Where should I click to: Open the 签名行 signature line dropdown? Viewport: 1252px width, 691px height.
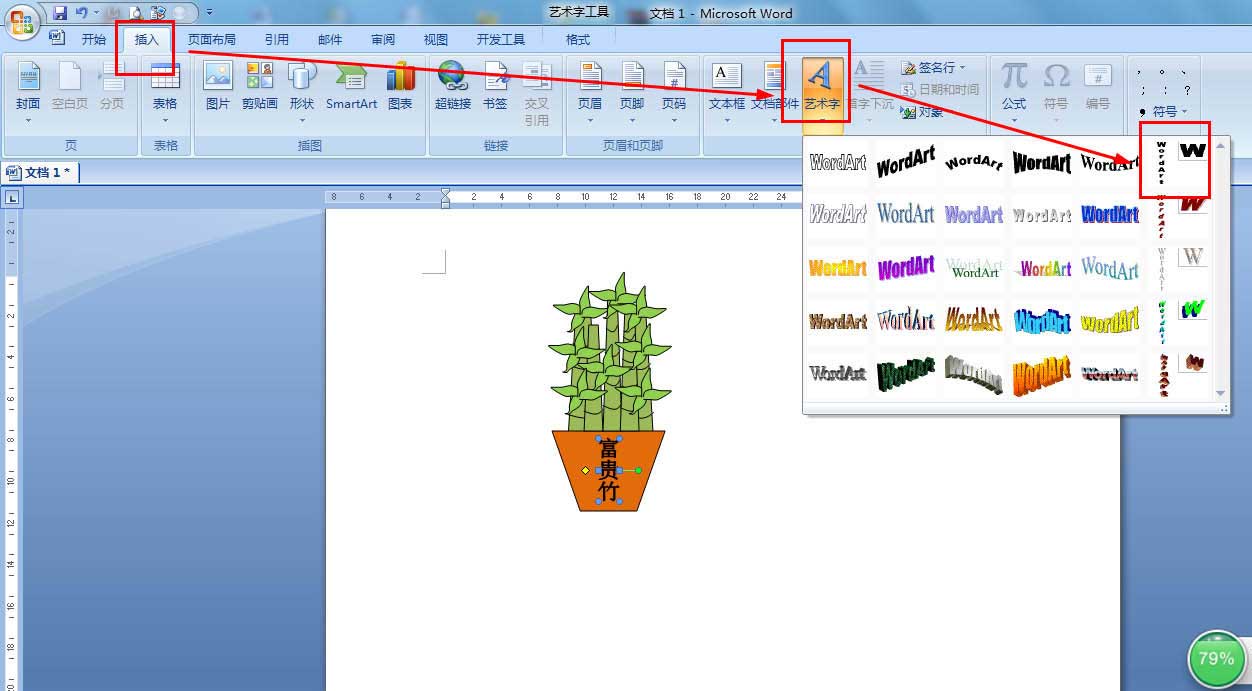click(933, 68)
